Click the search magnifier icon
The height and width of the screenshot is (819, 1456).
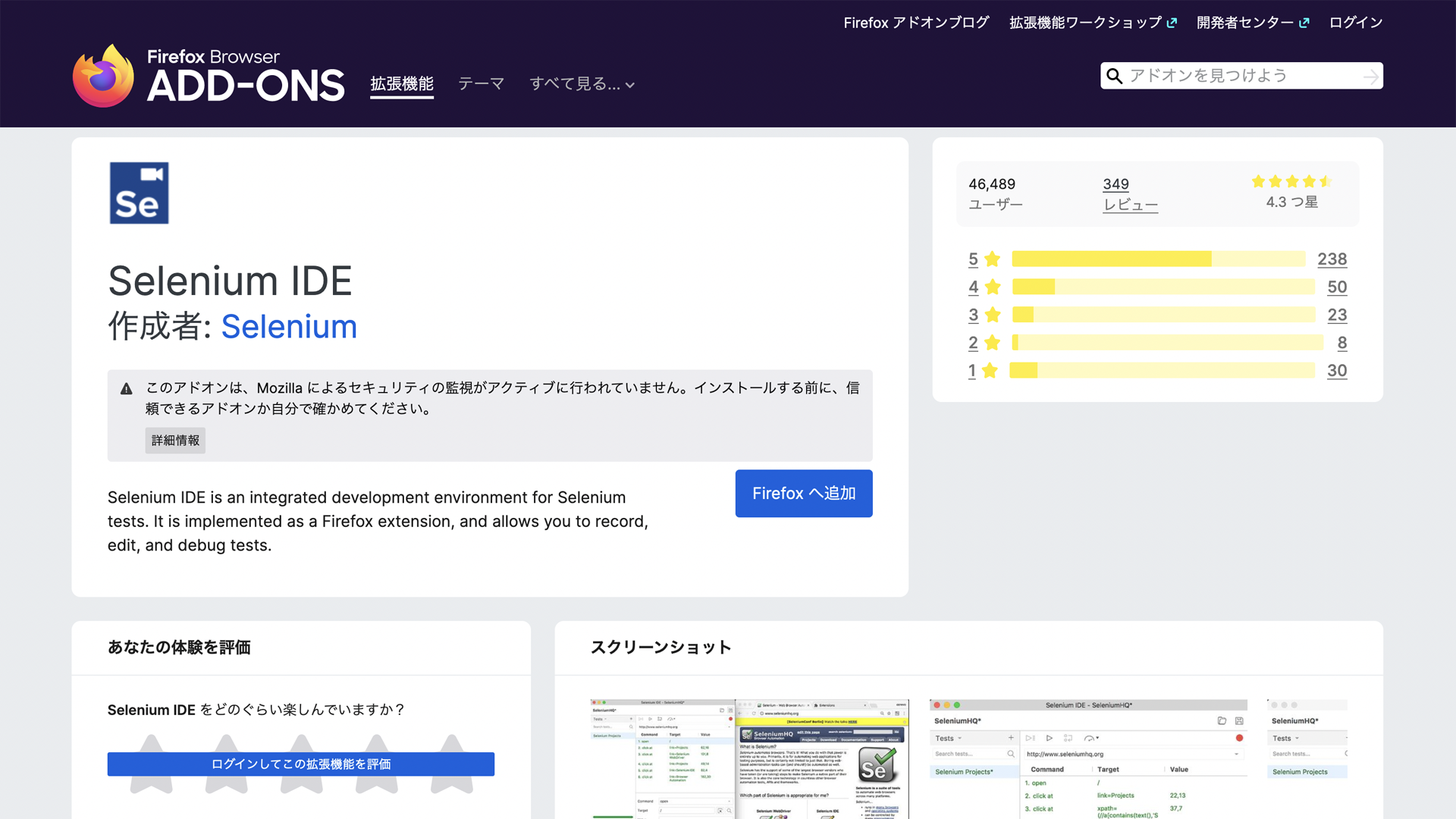tap(1114, 76)
